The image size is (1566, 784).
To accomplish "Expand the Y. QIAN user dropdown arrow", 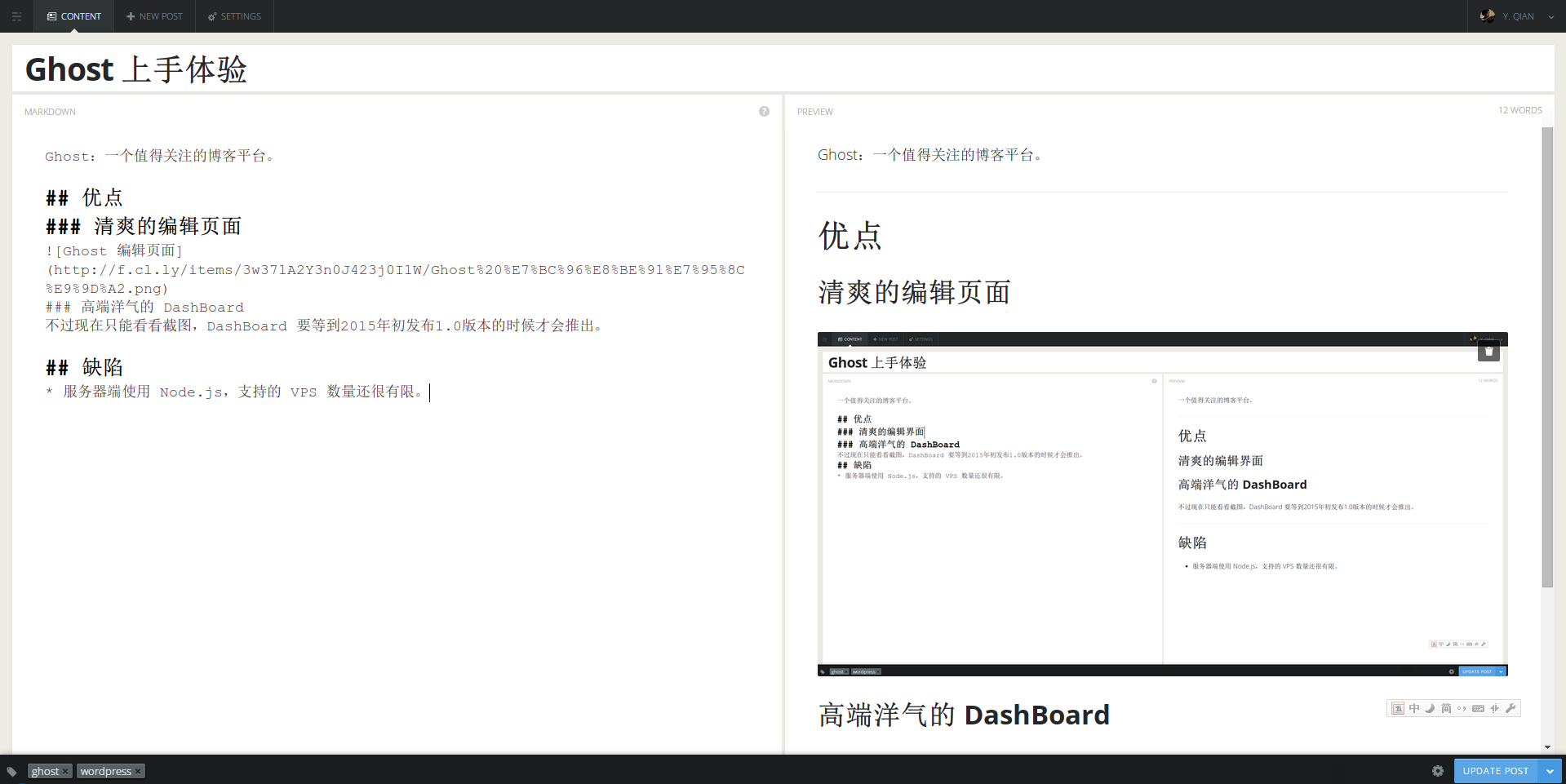I will click(x=1550, y=17).
